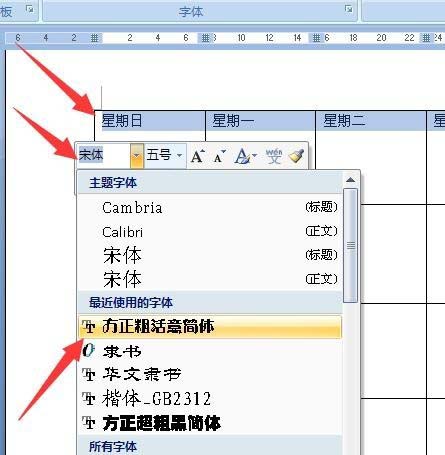445x455 pixels.
Task: Click the text style A icon
Action: coord(242,156)
